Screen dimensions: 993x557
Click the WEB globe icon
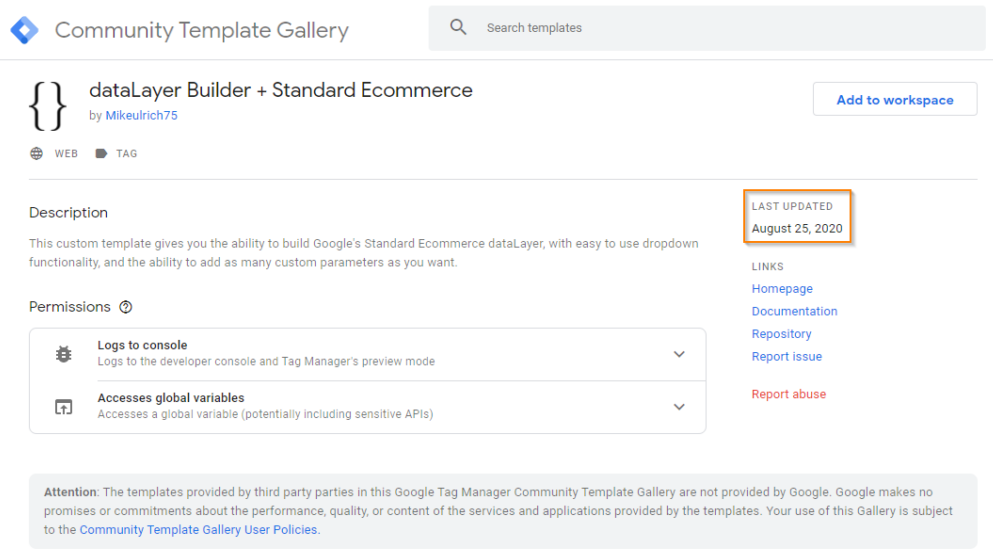tap(37, 154)
